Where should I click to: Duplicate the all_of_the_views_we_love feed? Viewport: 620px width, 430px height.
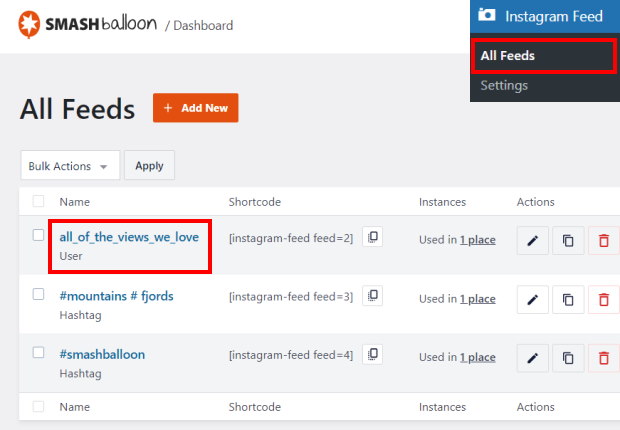(x=568, y=240)
